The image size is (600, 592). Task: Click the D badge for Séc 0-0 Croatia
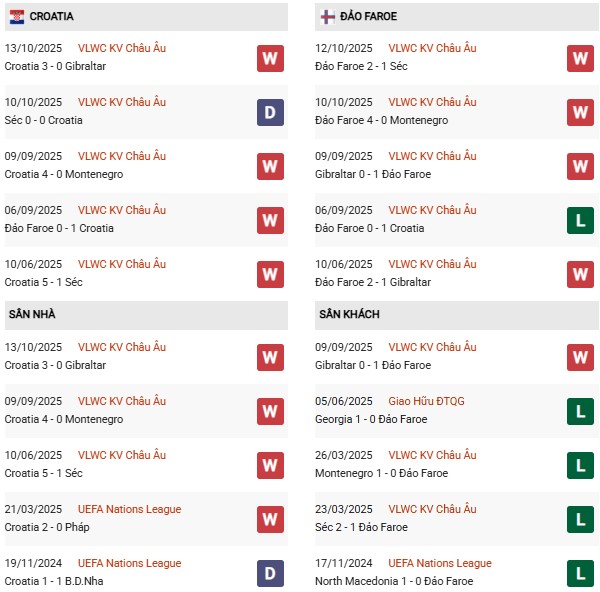(269, 112)
